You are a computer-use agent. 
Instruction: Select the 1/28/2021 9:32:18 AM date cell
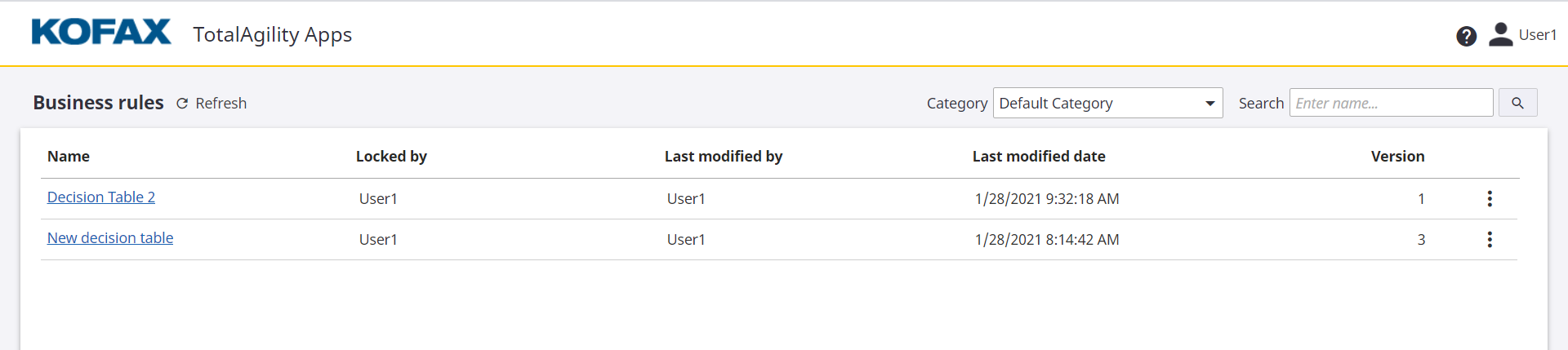(x=1046, y=199)
